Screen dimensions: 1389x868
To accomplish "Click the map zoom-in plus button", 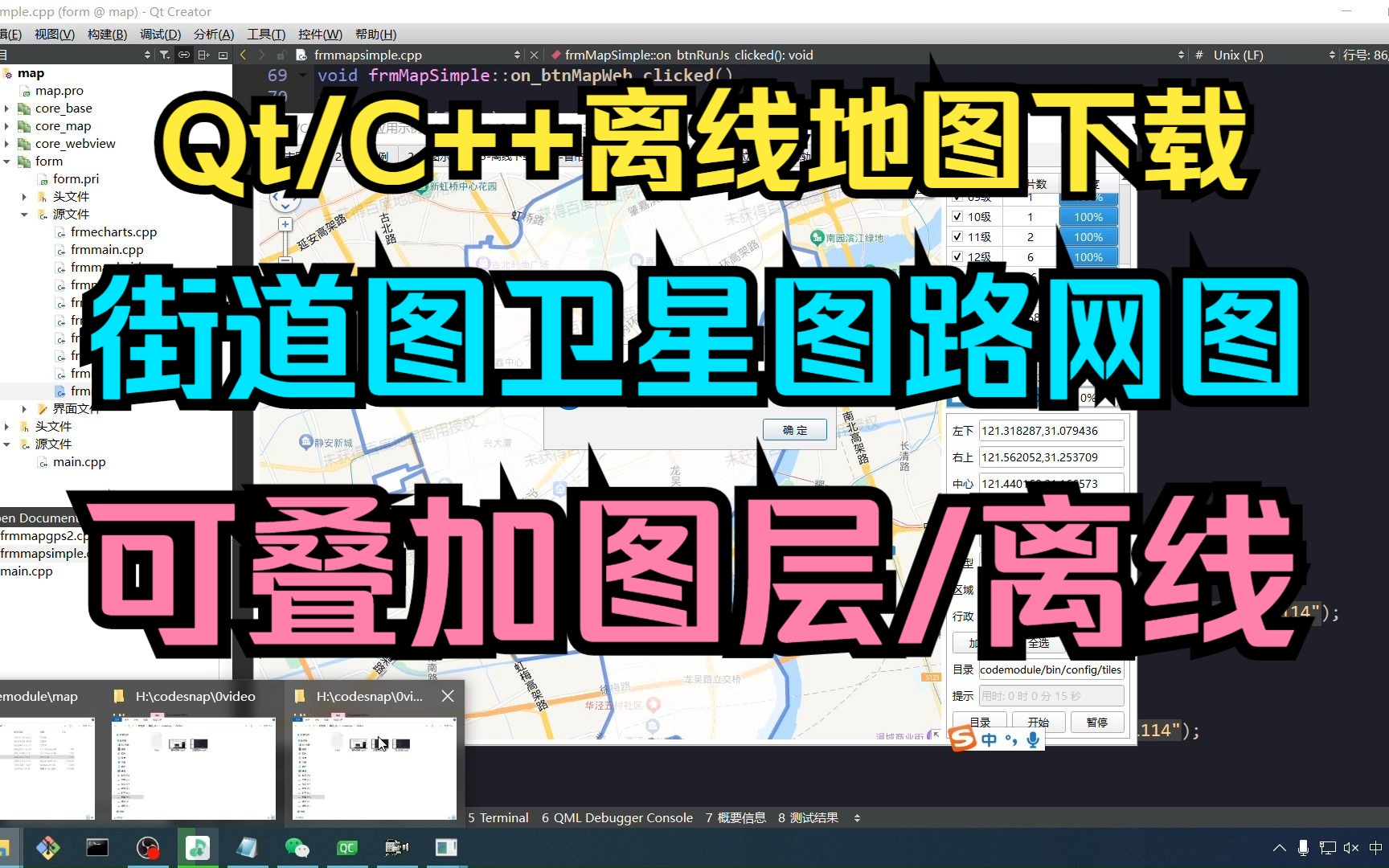I will pos(285,224).
